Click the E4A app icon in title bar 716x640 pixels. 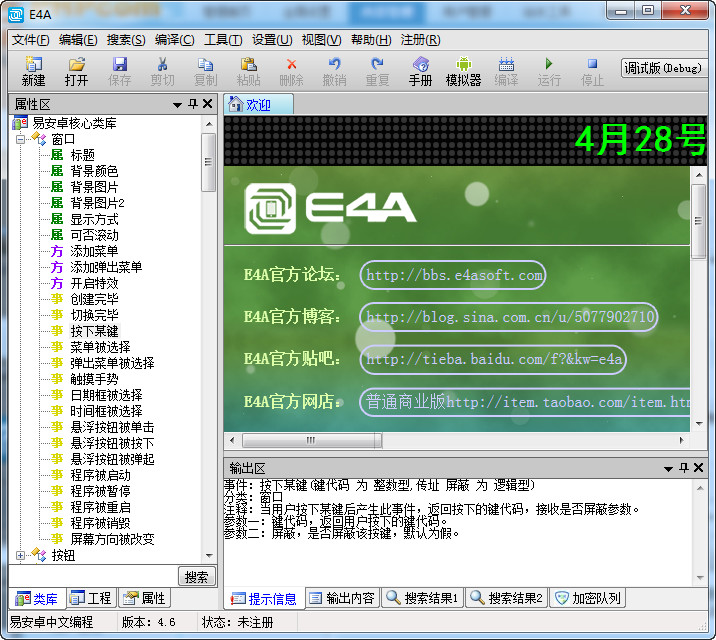pyautogui.click(x=16, y=15)
